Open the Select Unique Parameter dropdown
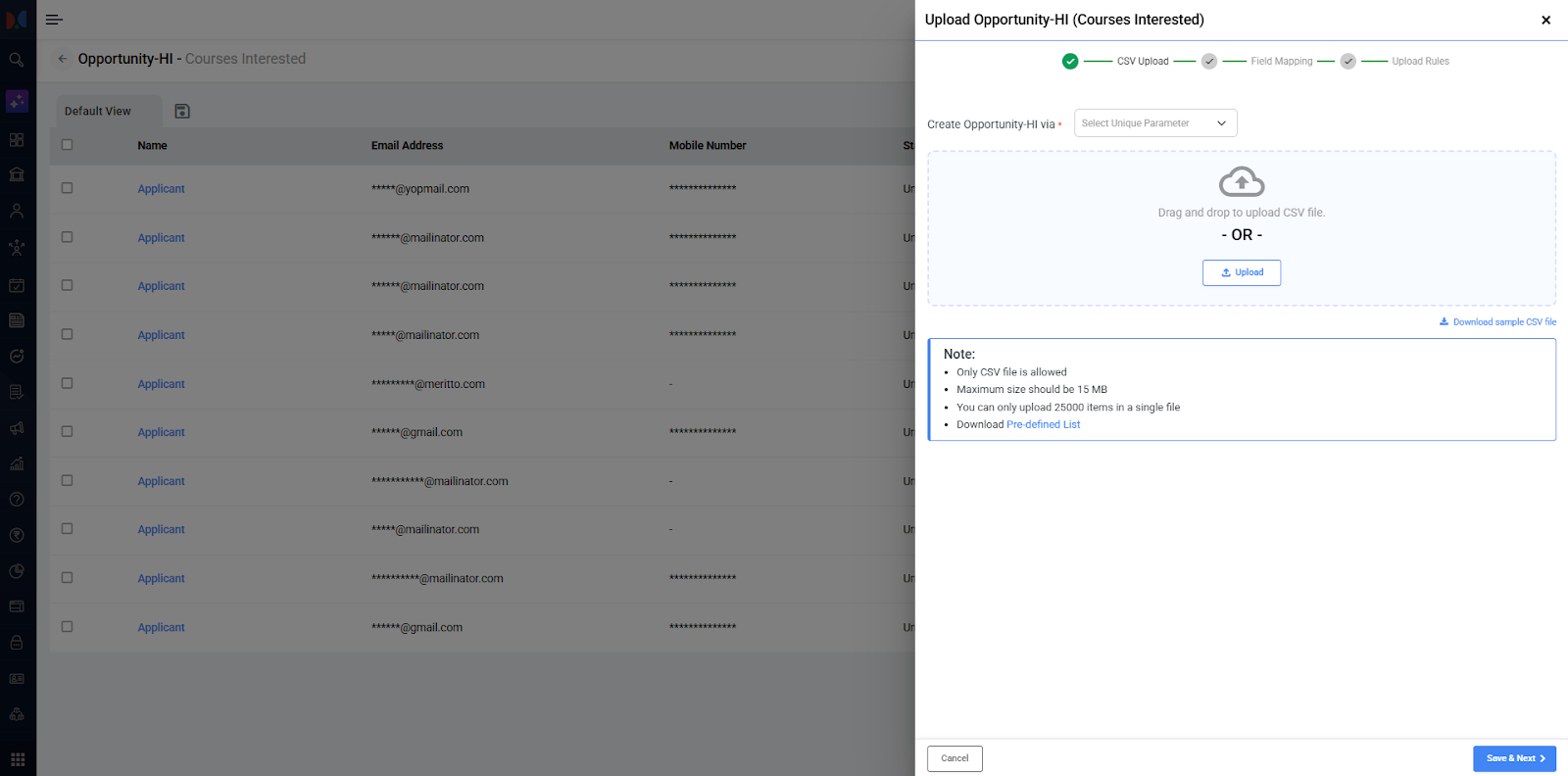The height and width of the screenshot is (776, 1568). (x=1154, y=123)
